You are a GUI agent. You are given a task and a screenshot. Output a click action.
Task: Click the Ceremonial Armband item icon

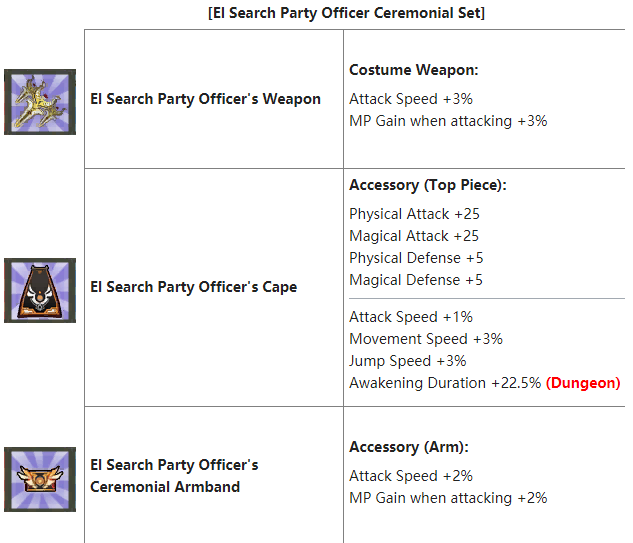[40, 480]
